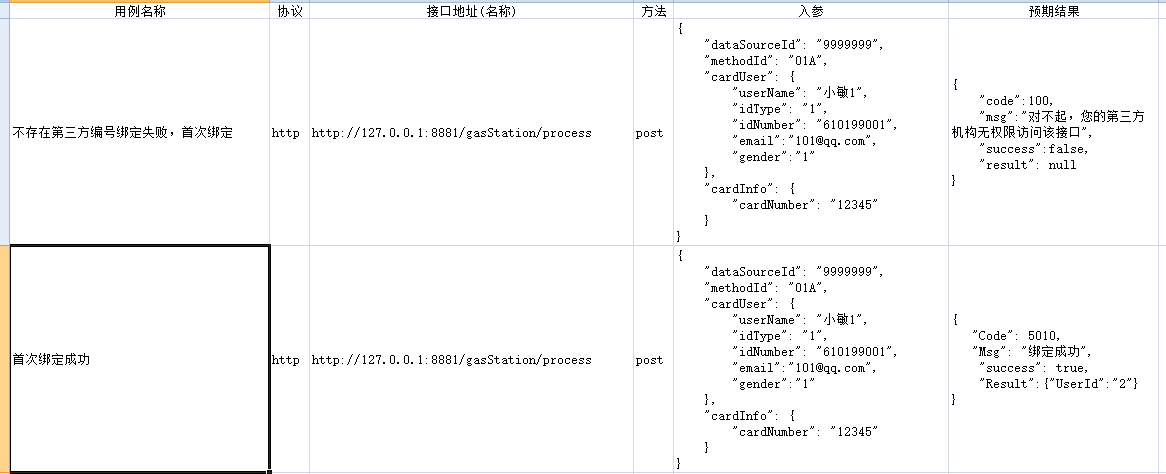Select the 用例名称 header cell
Viewport: 1166px width, 474px height.
[140, 11]
